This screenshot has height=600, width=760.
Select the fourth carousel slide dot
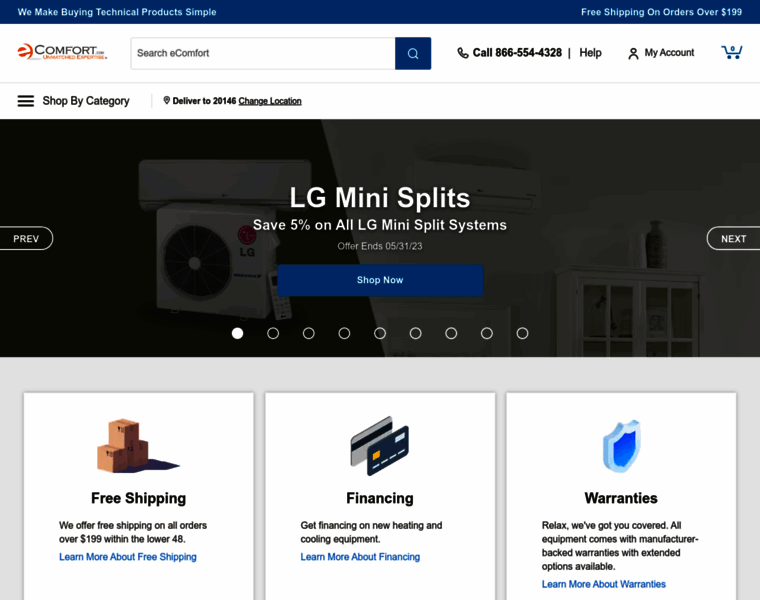[x=344, y=333]
